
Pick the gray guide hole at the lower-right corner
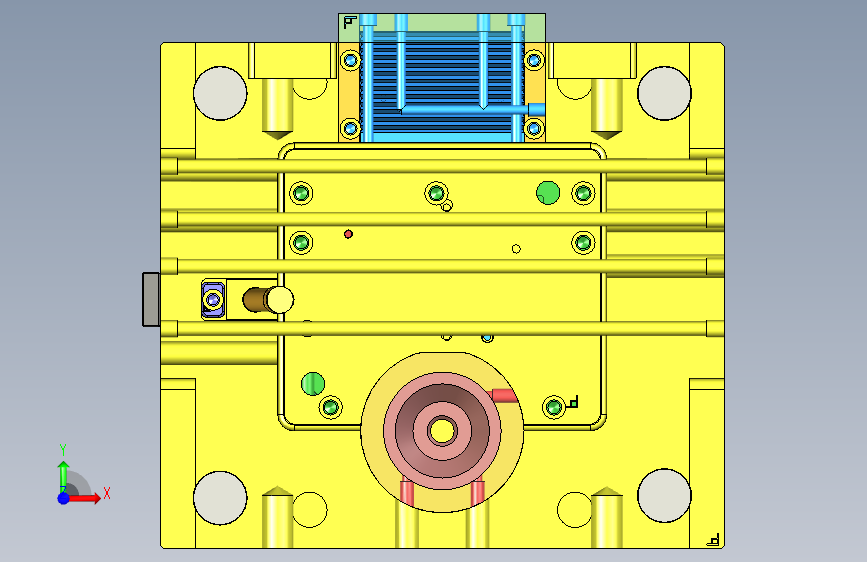click(x=664, y=496)
